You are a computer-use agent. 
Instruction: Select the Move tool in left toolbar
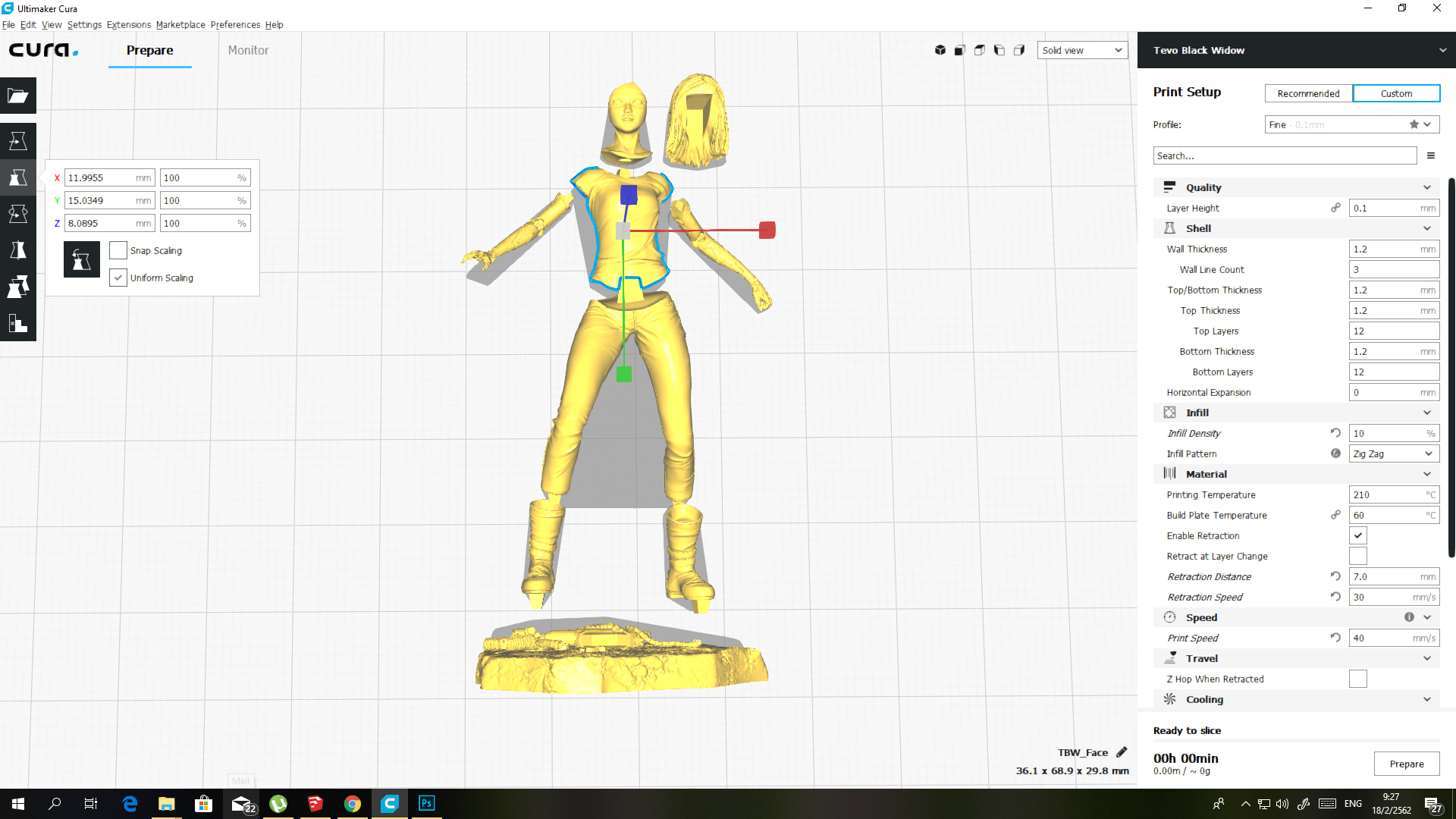[x=18, y=141]
